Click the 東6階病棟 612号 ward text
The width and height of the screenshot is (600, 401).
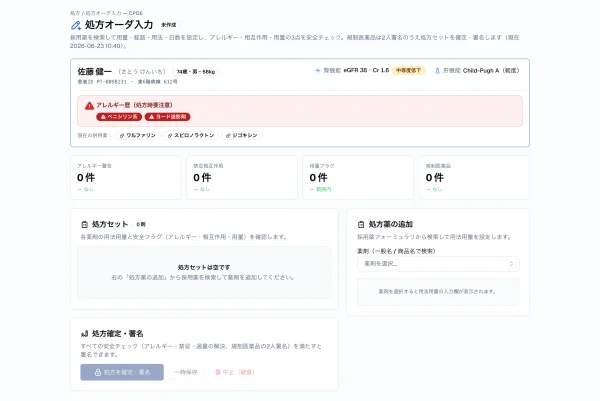pos(157,82)
